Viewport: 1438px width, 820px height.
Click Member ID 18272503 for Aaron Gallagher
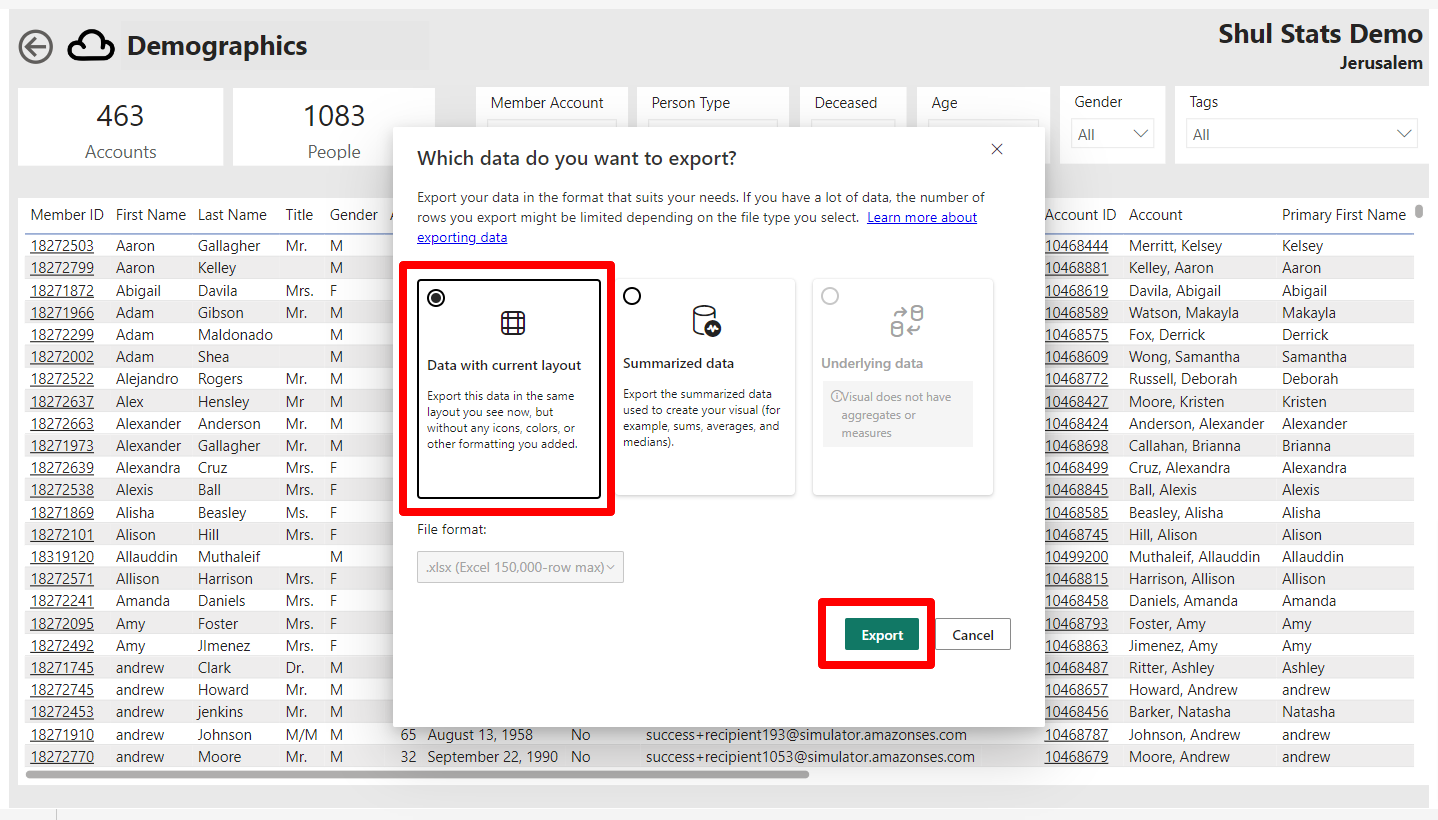coord(67,245)
